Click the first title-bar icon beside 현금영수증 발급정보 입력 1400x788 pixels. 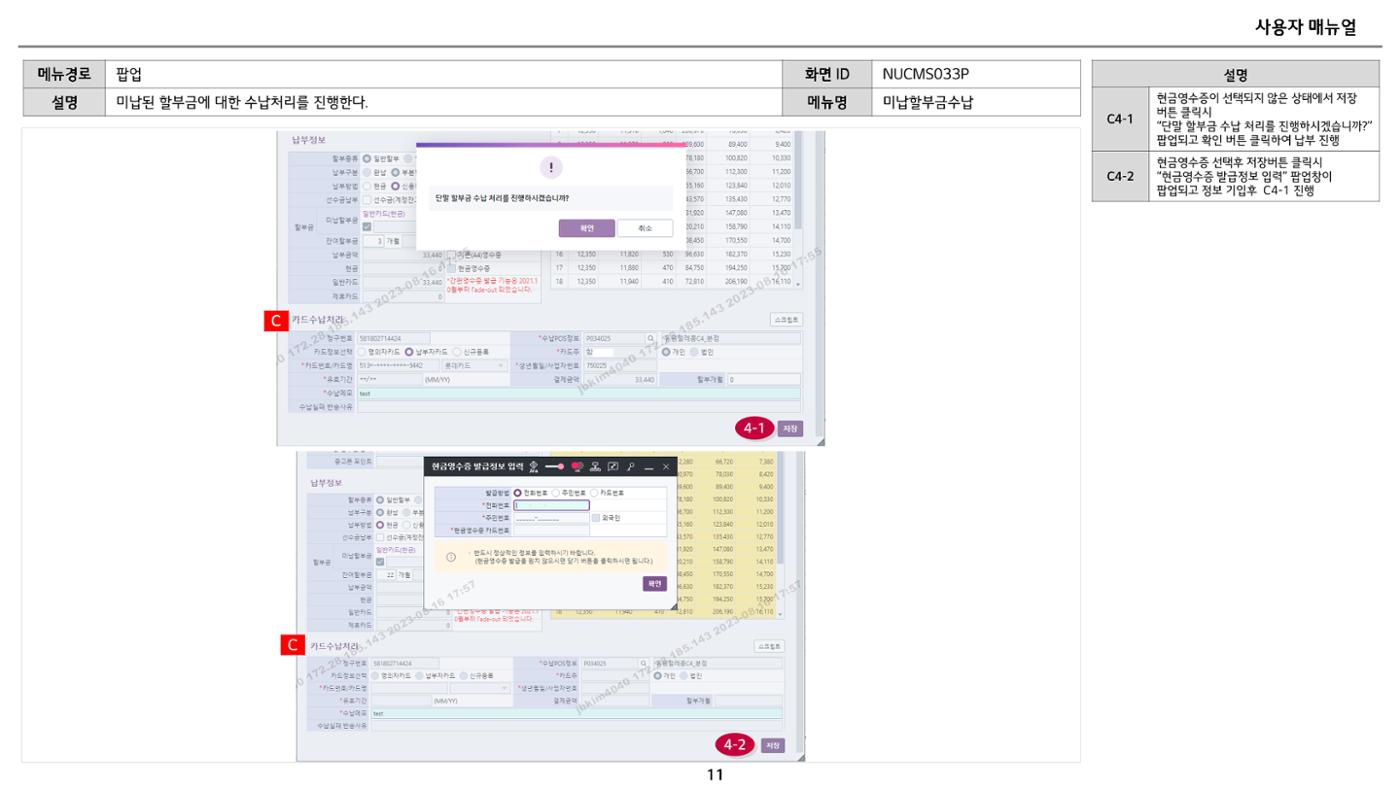pos(534,466)
